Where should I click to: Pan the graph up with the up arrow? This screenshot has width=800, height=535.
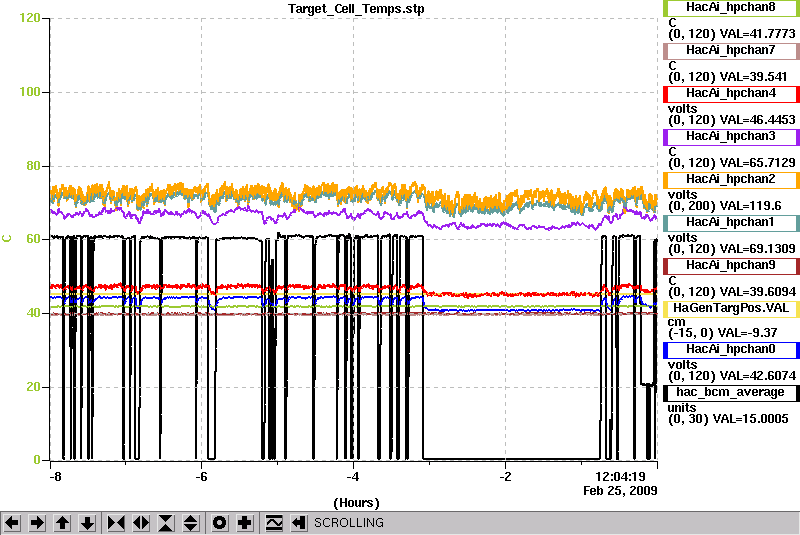(62, 523)
